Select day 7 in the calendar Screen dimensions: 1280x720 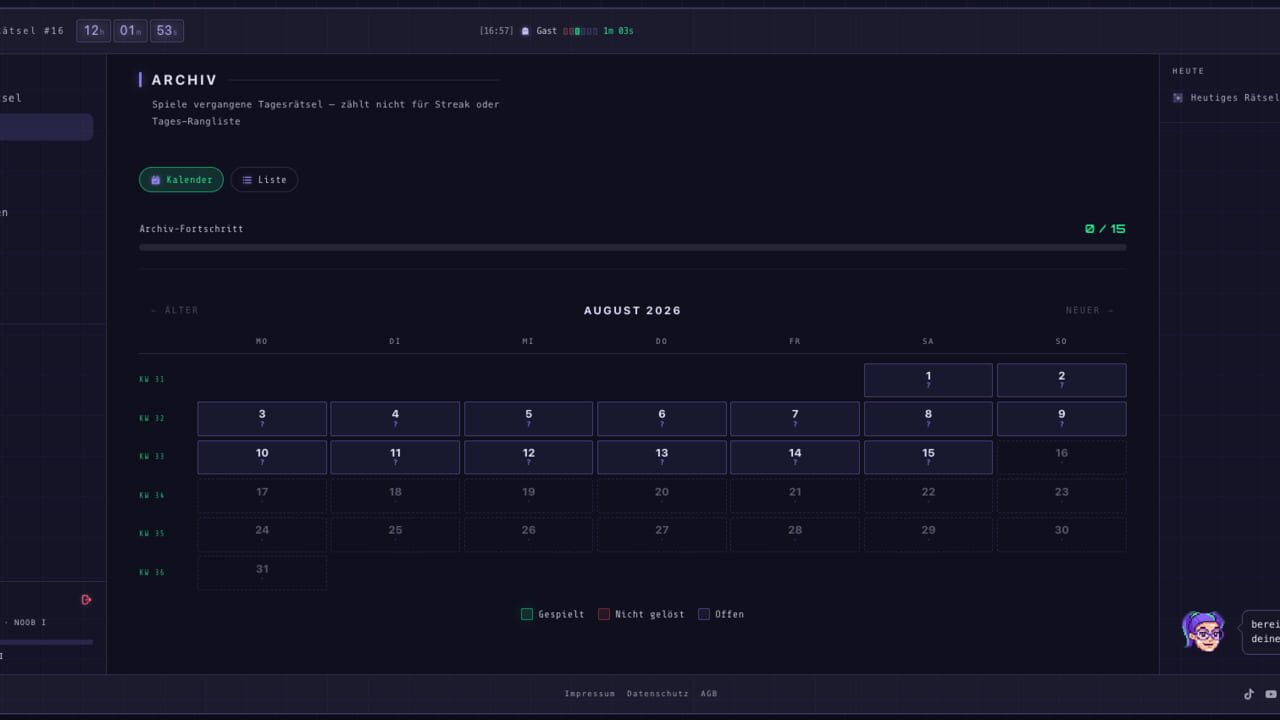pos(795,419)
